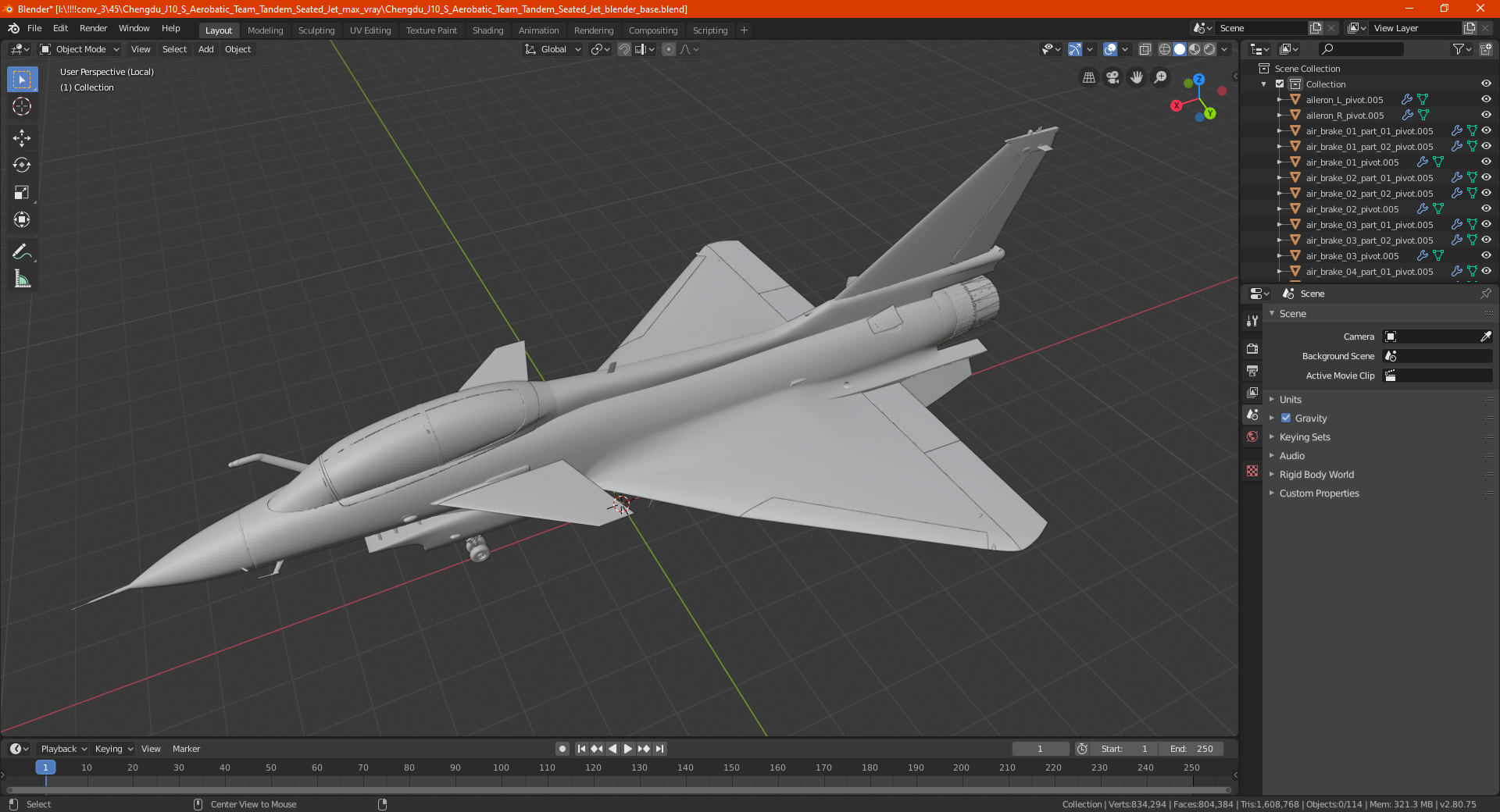Select the Measure ruler tool
This screenshot has height=812, width=1500.
22,279
